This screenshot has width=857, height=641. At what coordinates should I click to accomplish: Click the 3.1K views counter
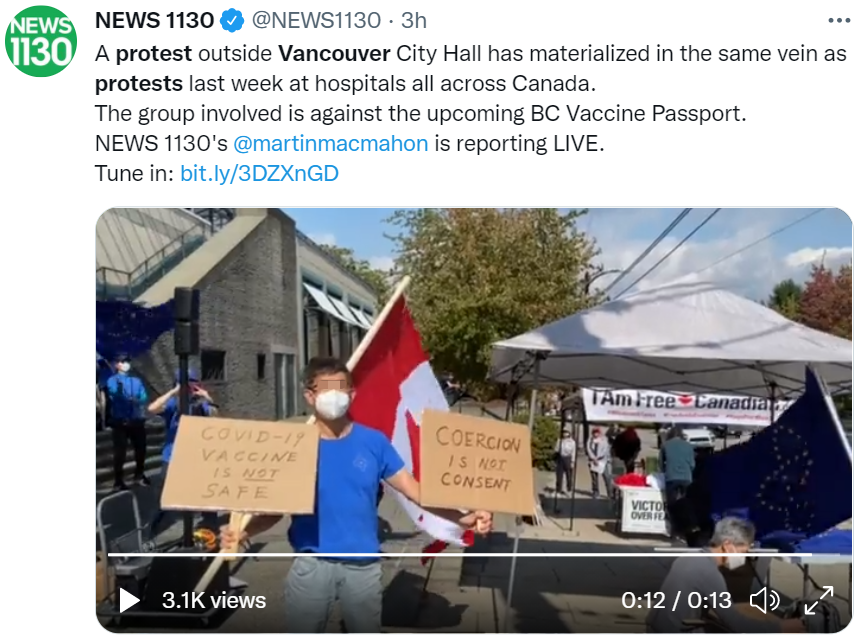214,600
